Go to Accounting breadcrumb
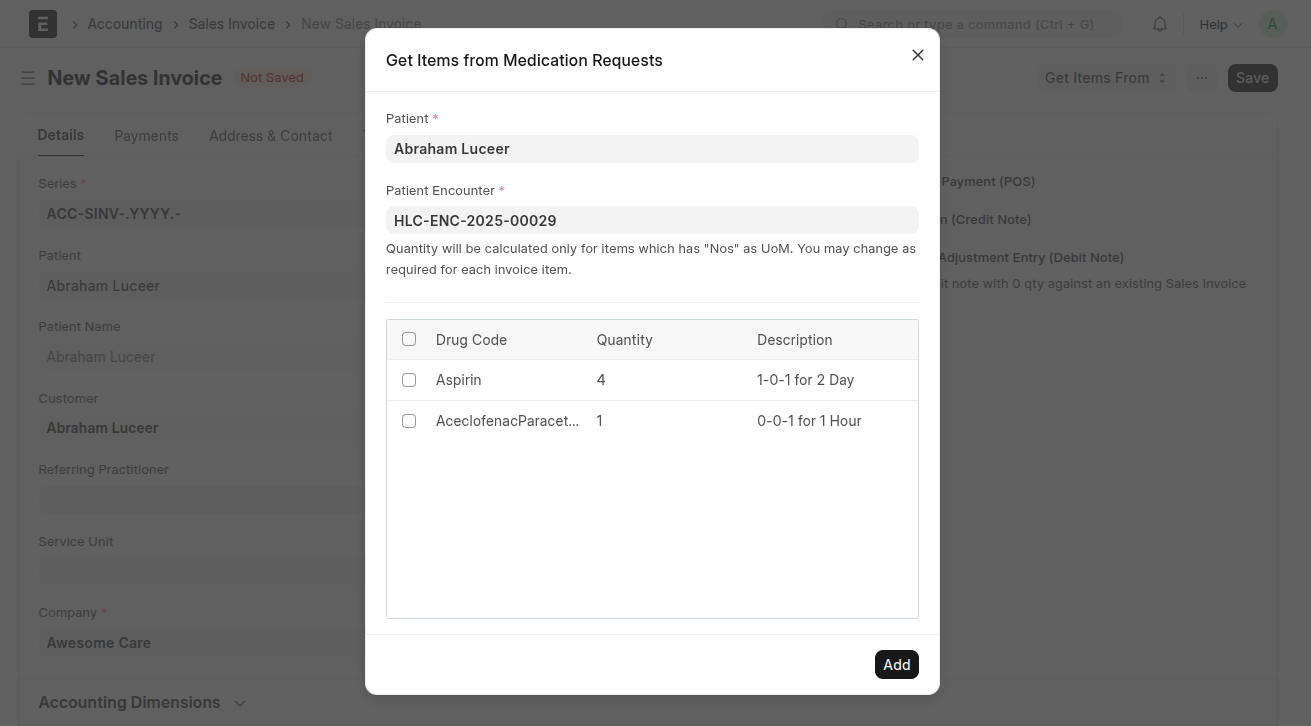1311x726 pixels. [x=125, y=24]
